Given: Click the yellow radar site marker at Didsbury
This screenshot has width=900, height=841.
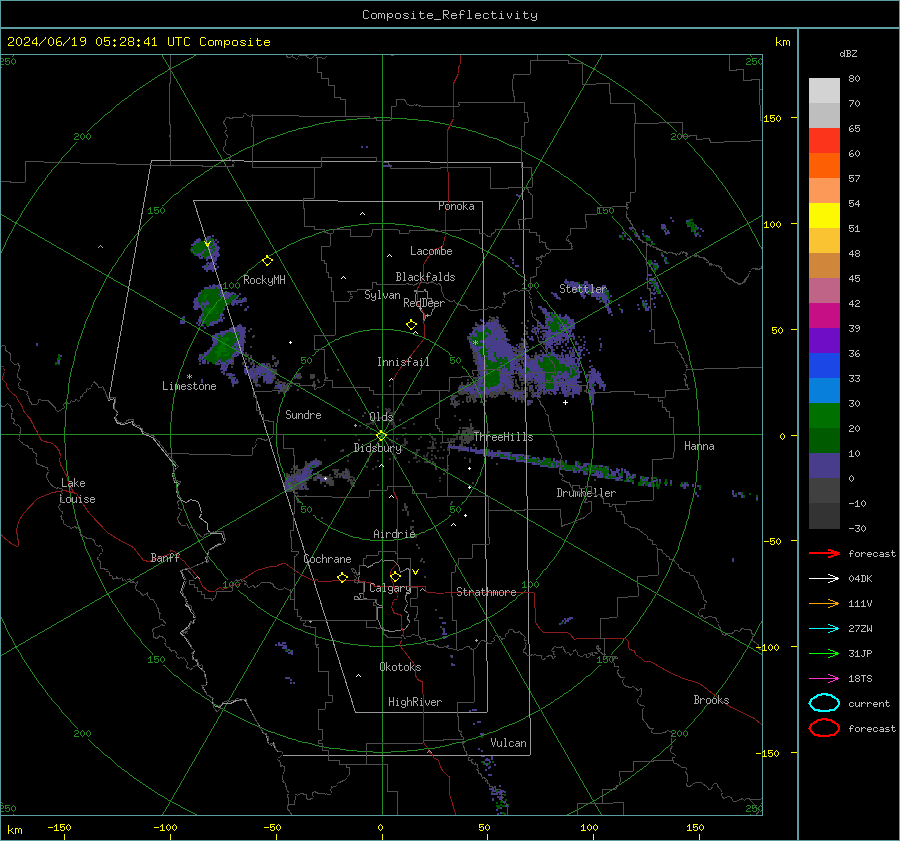Looking at the screenshot, I should tap(381, 435).
